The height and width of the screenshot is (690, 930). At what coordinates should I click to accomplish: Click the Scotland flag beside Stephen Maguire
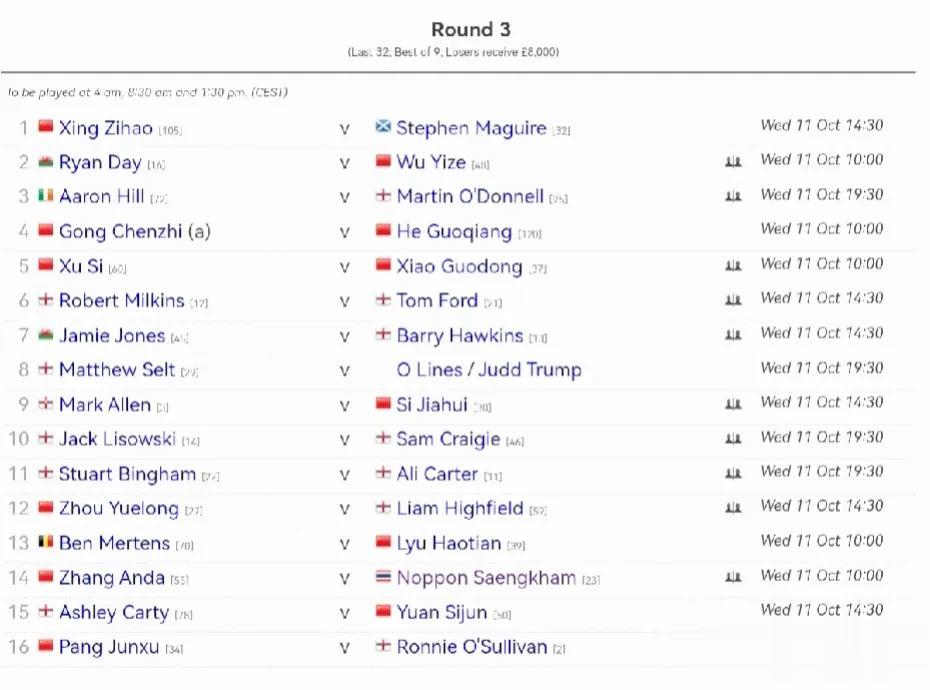tap(383, 126)
